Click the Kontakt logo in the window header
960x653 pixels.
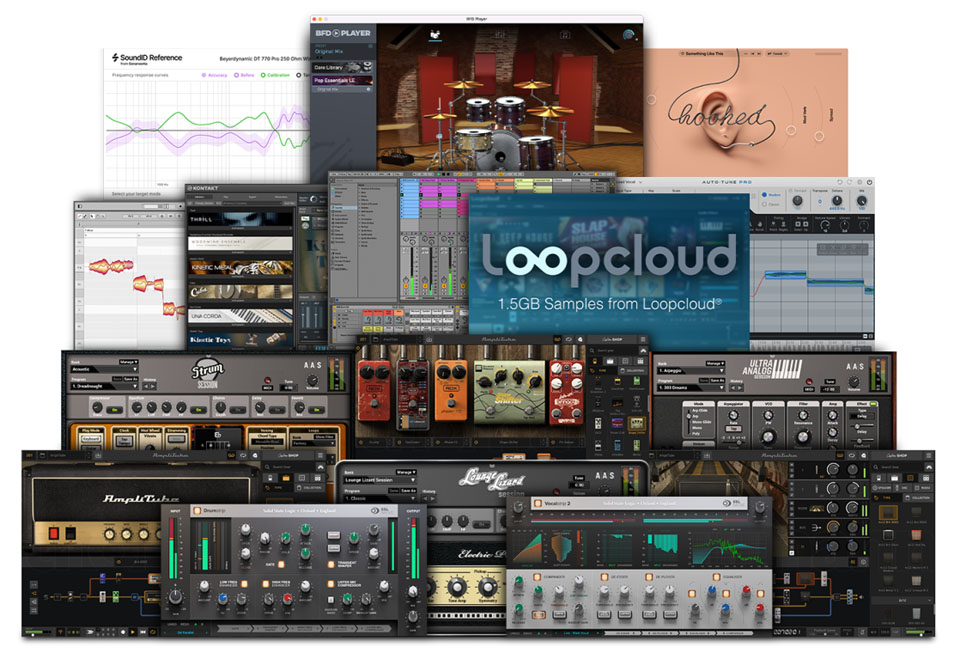point(202,188)
